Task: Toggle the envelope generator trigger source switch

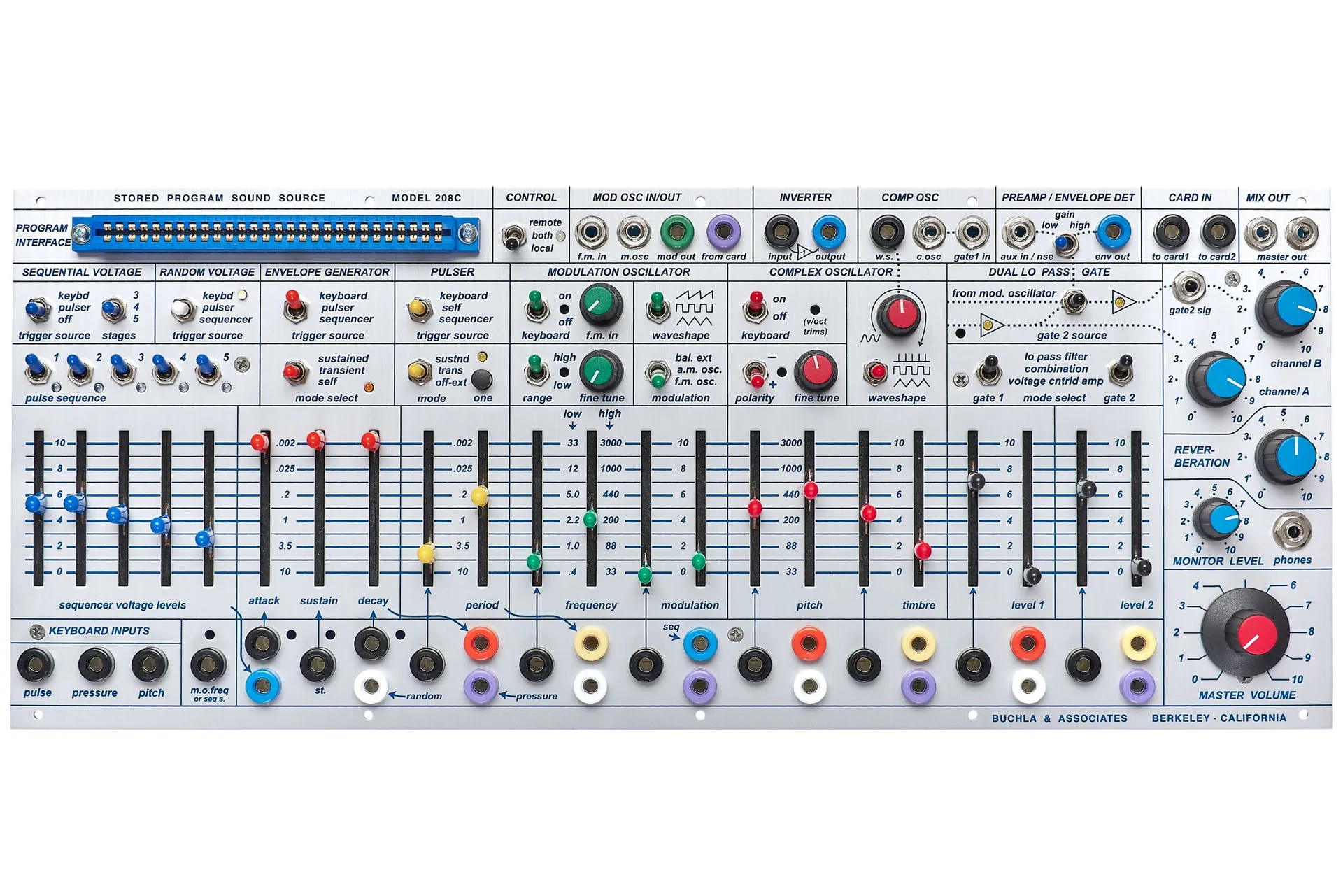Action: tap(294, 306)
